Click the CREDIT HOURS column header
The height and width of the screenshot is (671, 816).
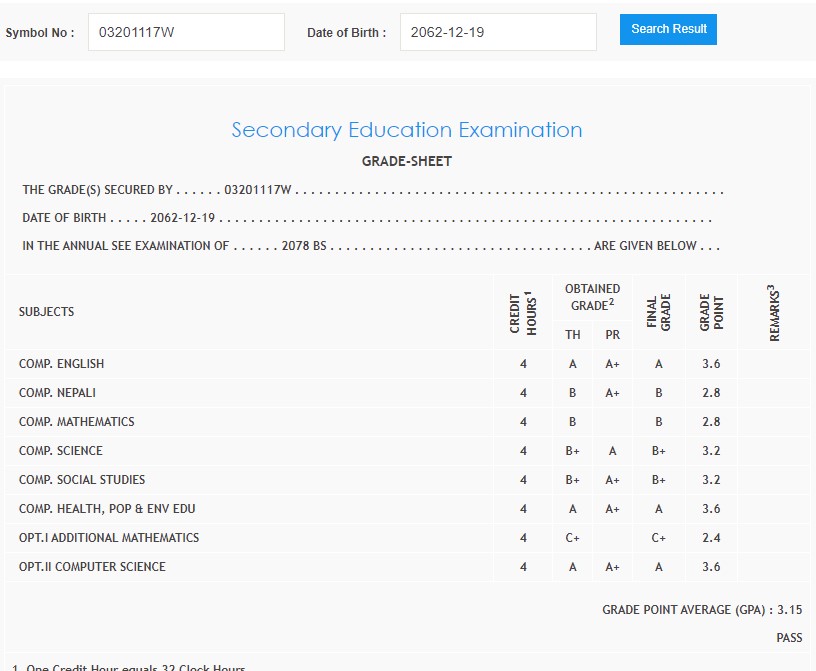click(523, 312)
